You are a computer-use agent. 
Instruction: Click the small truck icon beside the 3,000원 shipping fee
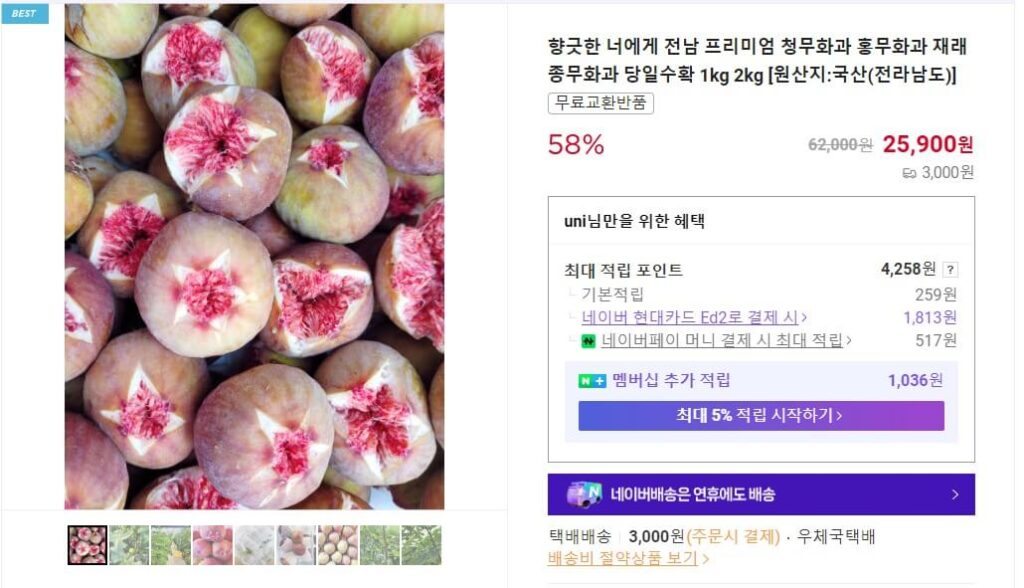click(x=909, y=173)
